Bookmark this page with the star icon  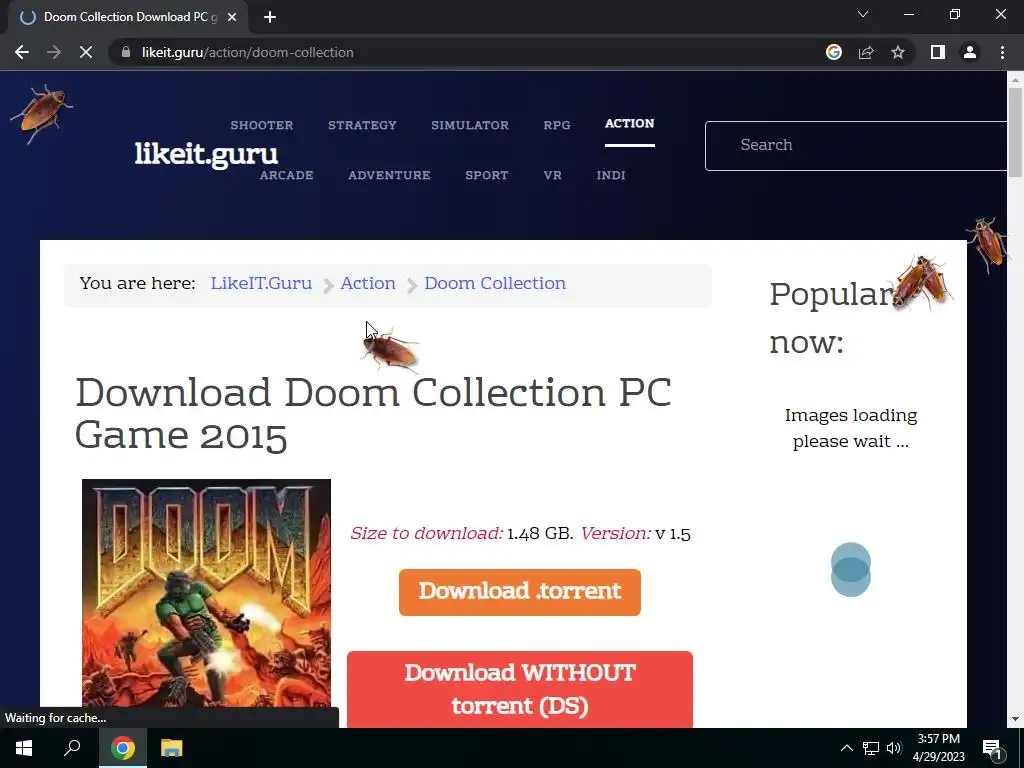point(898,52)
